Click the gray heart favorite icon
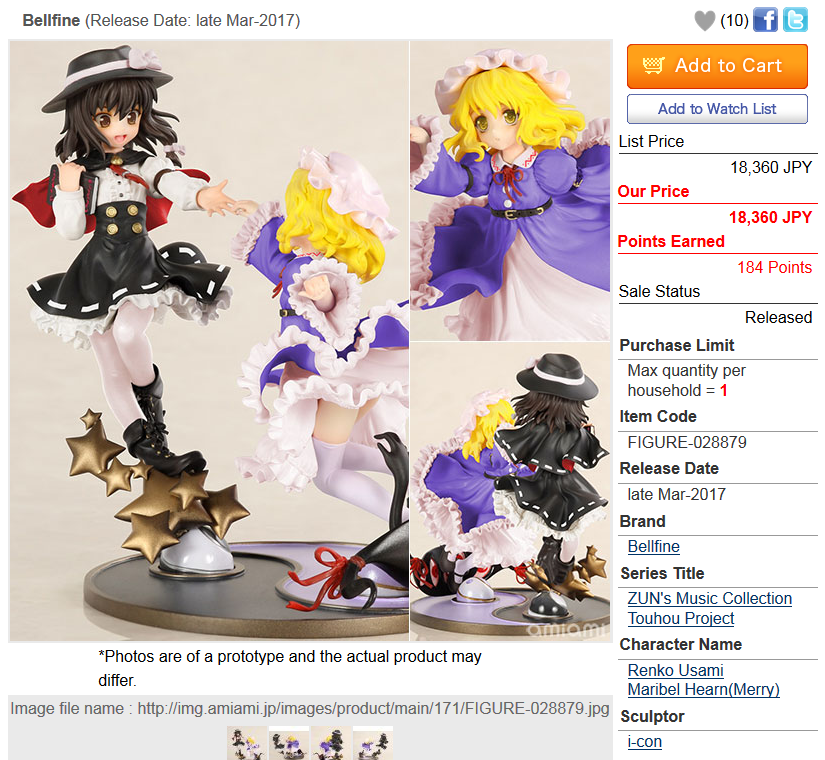 [705, 21]
